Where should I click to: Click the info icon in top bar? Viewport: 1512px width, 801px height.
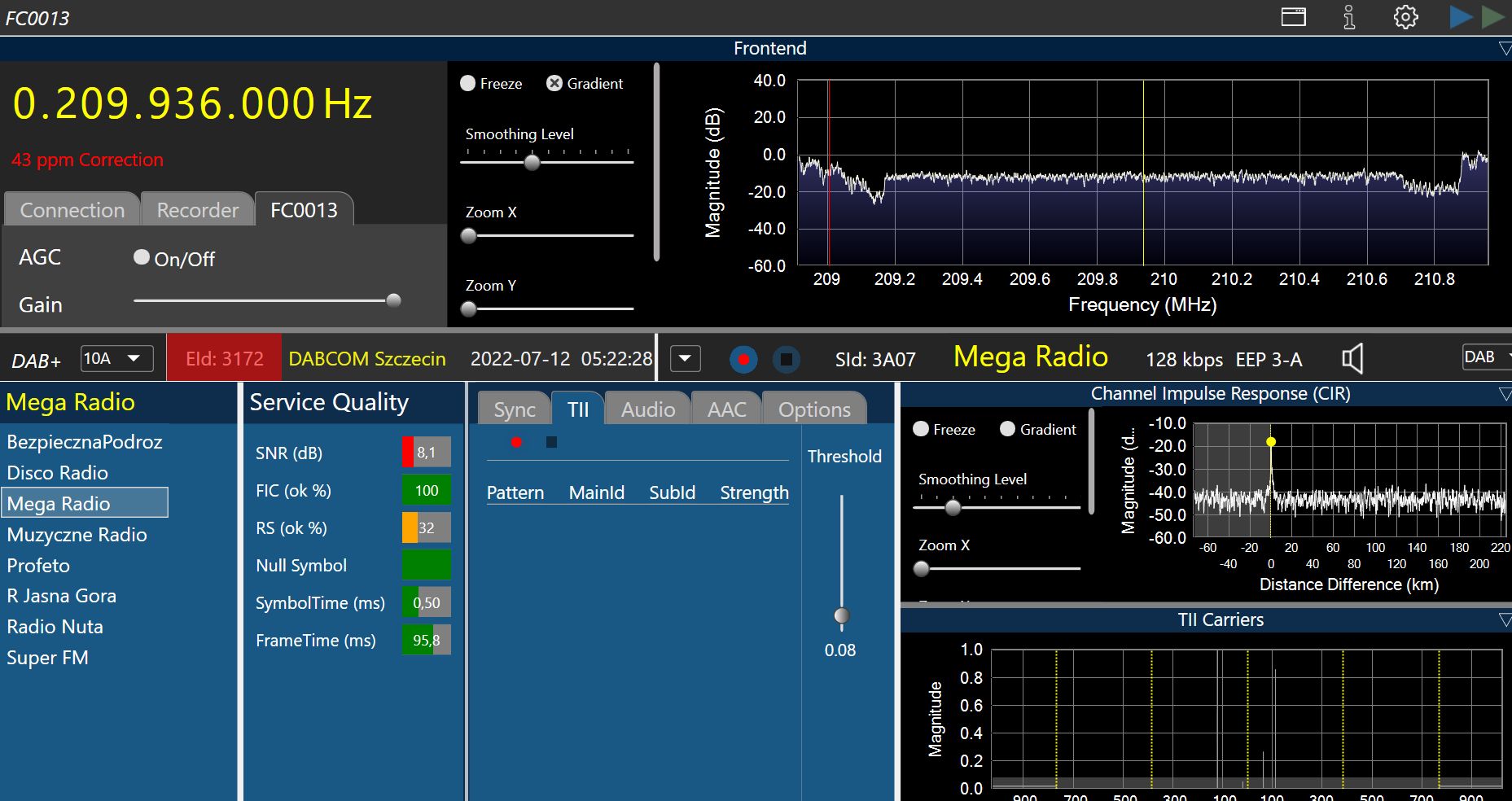tap(1349, 17)
